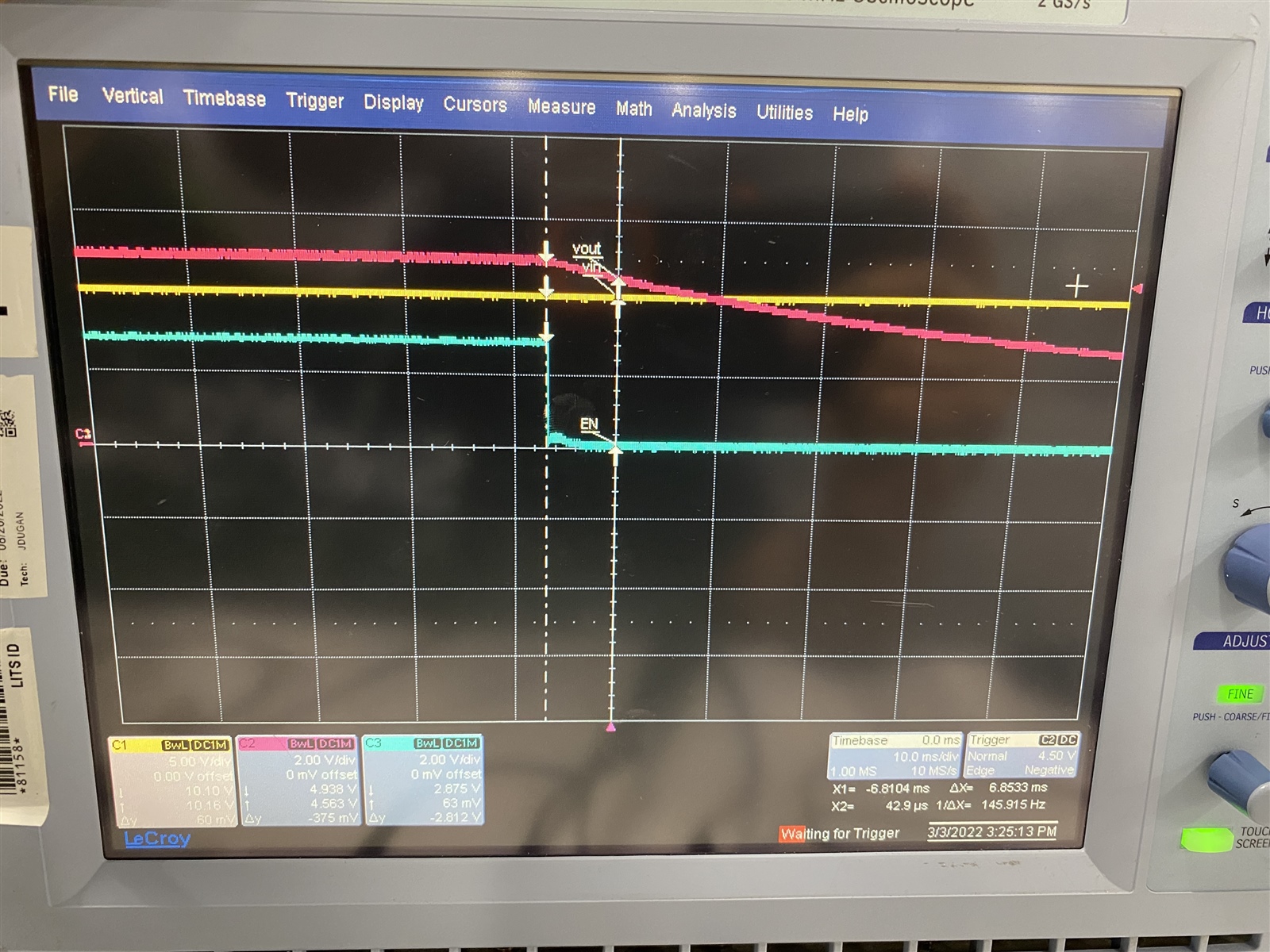Click the DC1M badge on channel C3

click(461, 743)
